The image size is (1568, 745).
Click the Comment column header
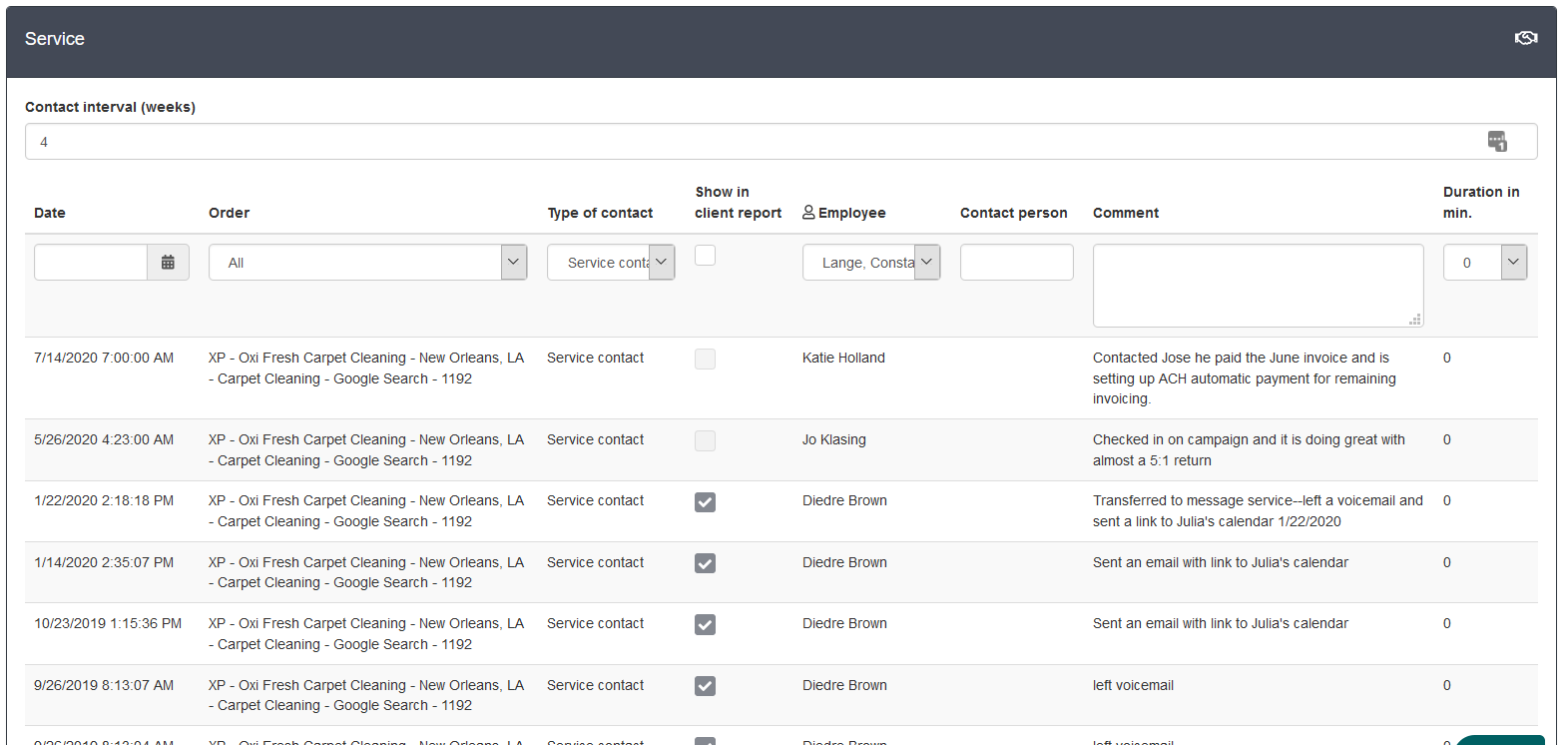point(1125,213)
